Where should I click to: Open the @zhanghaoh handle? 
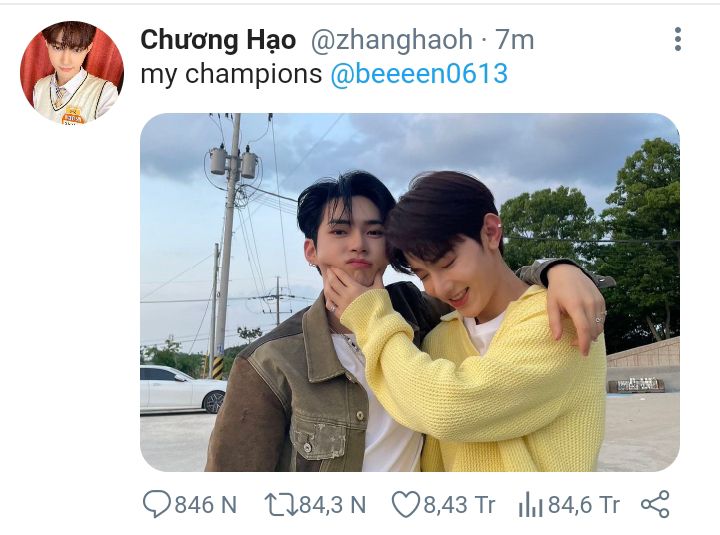[x=392, y=39]
